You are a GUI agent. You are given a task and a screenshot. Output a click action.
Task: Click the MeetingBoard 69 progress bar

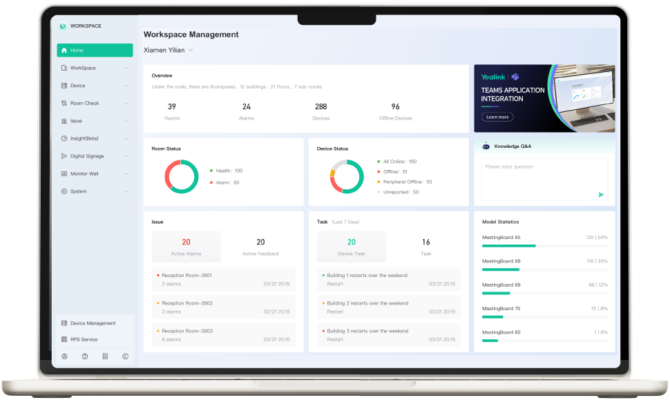[x=545, y=293]
